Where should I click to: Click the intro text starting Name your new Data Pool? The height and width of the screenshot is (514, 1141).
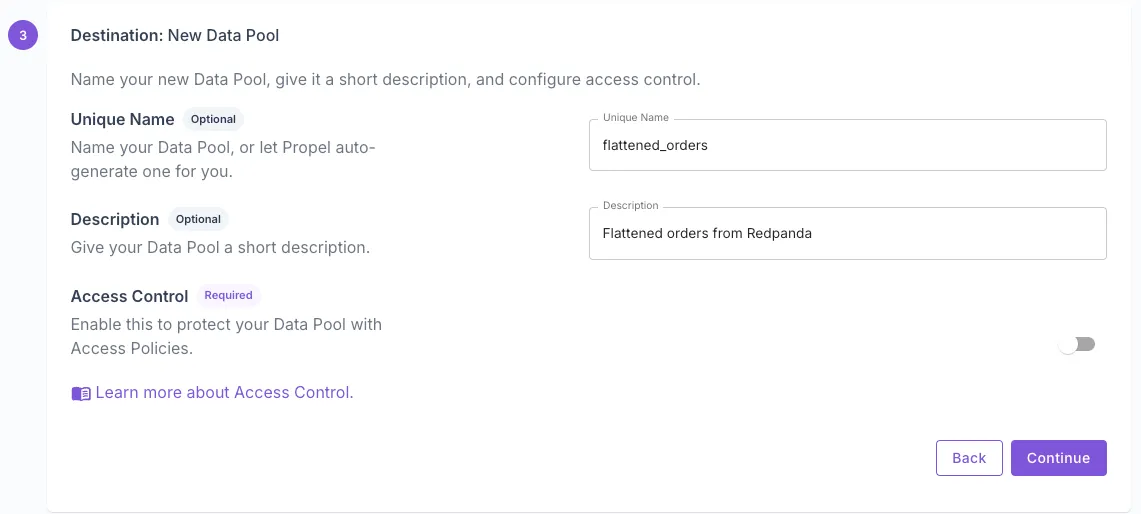coord(385,79)
